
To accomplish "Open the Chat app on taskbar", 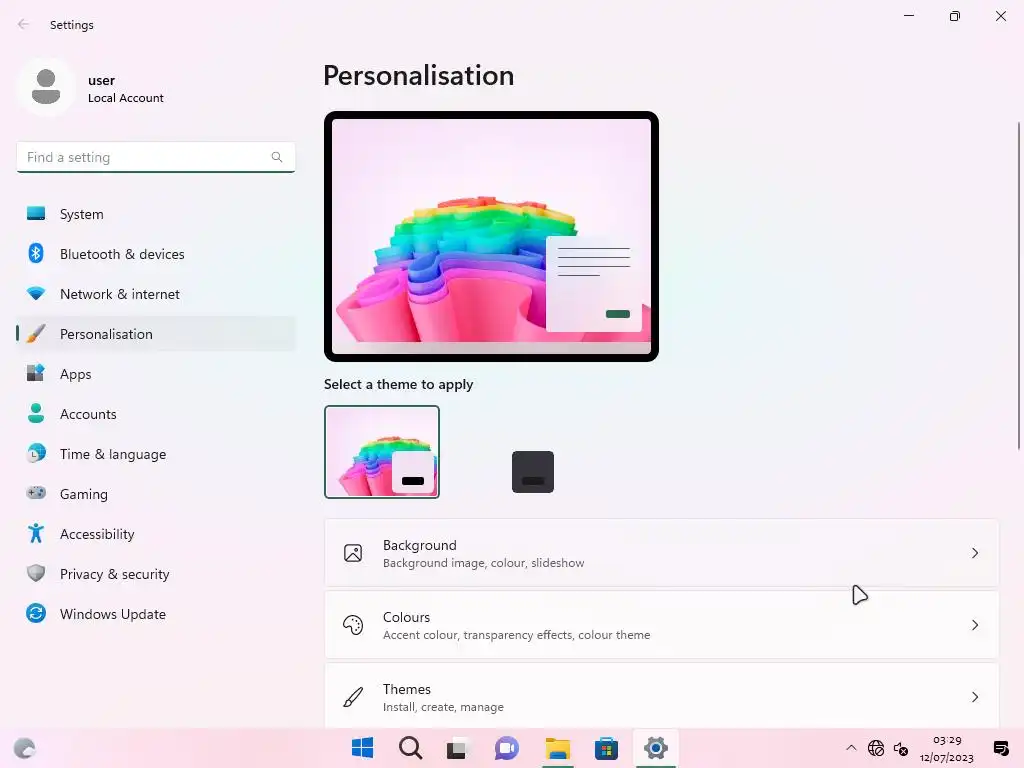I will [x=507, y=748].
